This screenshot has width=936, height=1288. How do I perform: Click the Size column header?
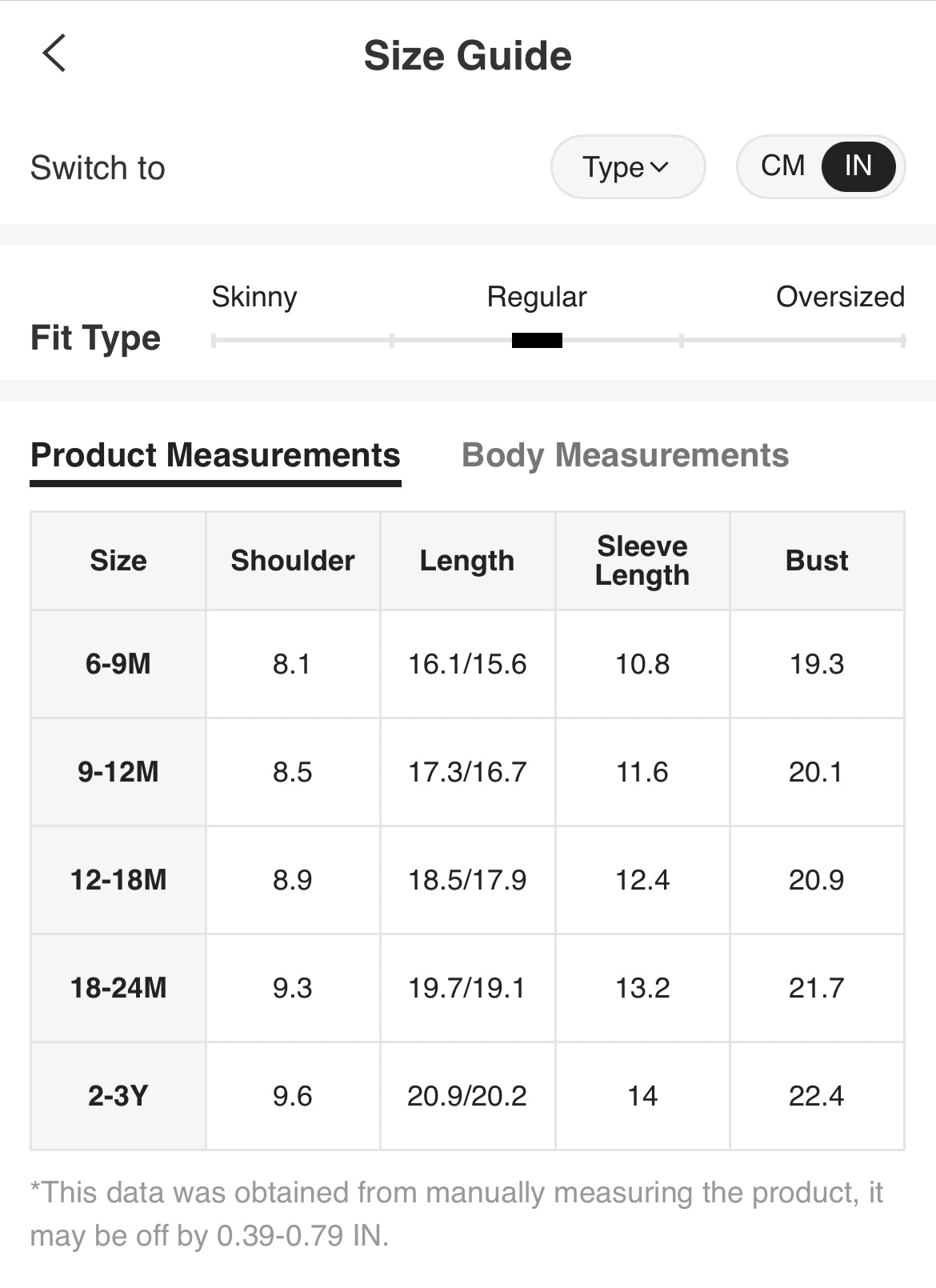click(x=118, y=561)
